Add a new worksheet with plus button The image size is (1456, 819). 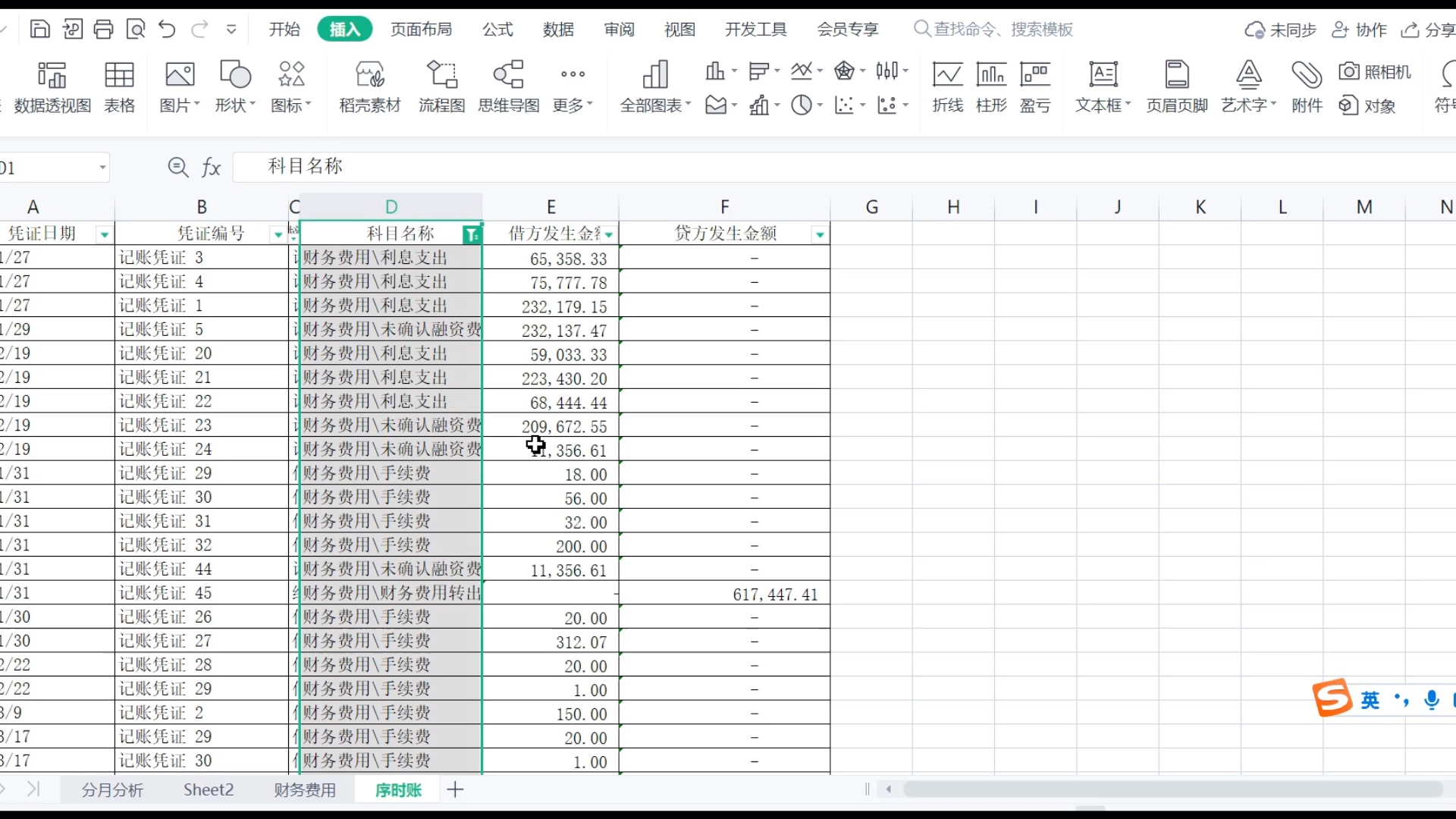tap(455, 789)
